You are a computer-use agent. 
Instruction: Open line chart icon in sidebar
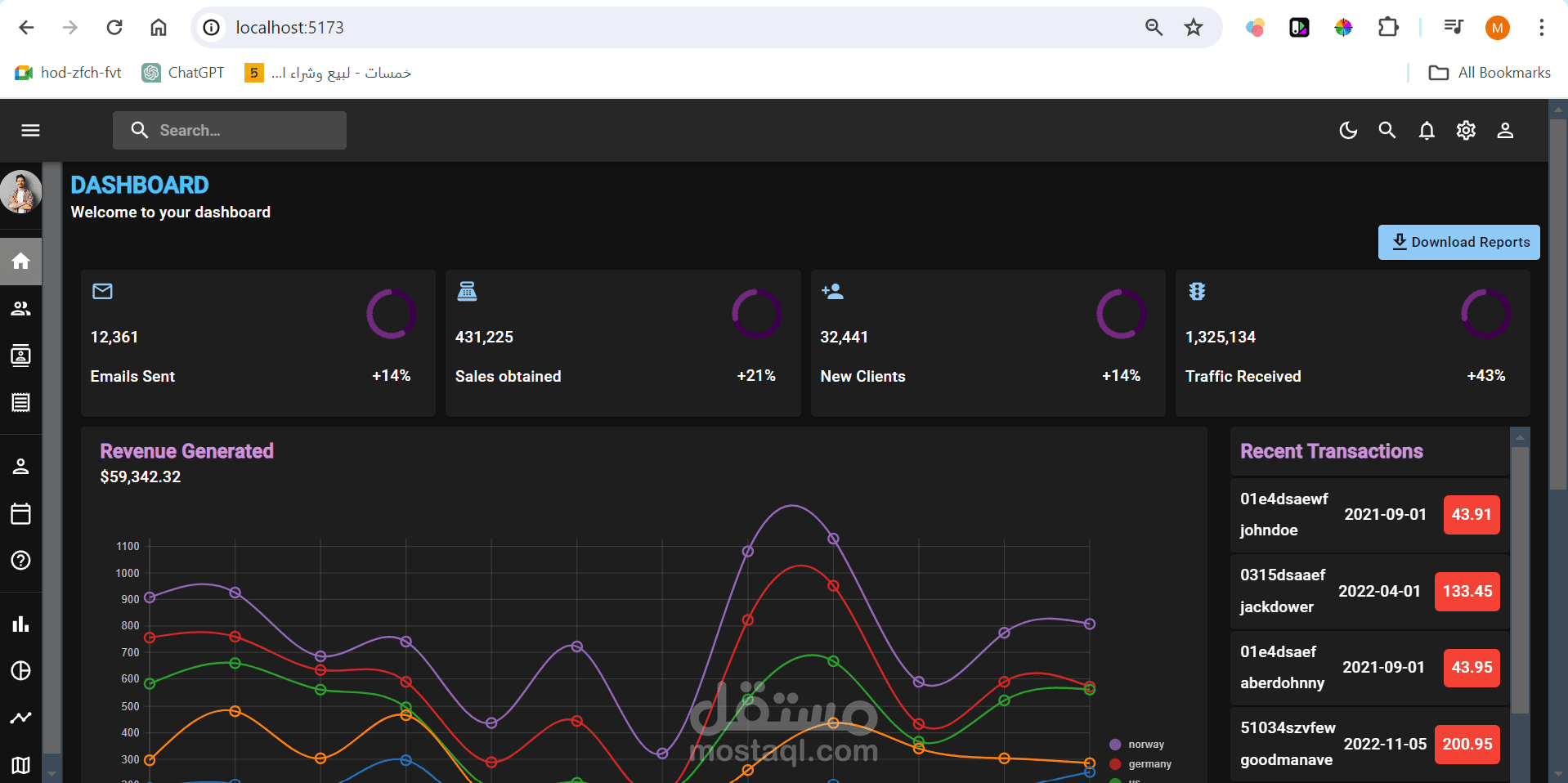click(20, 718)
